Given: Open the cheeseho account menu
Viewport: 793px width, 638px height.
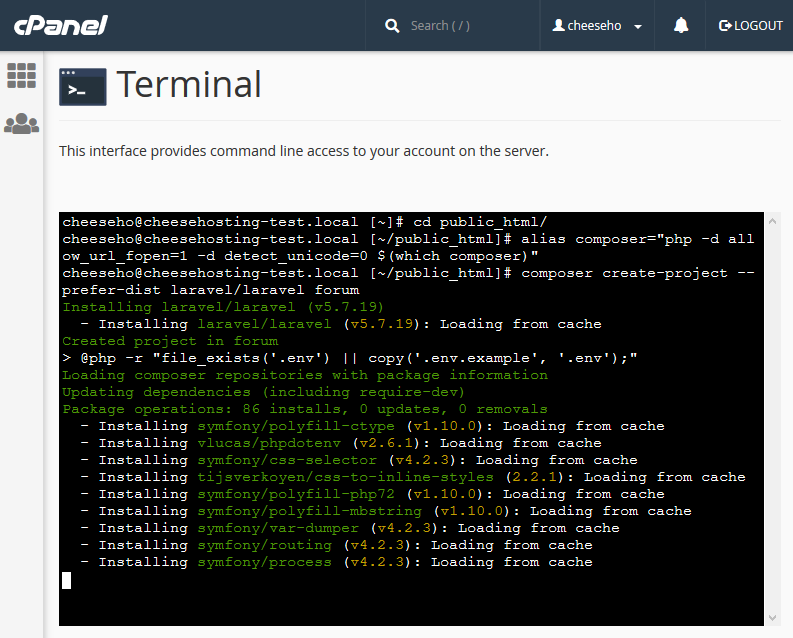Looking at the screenshot, I should click(x=597, y=26).
